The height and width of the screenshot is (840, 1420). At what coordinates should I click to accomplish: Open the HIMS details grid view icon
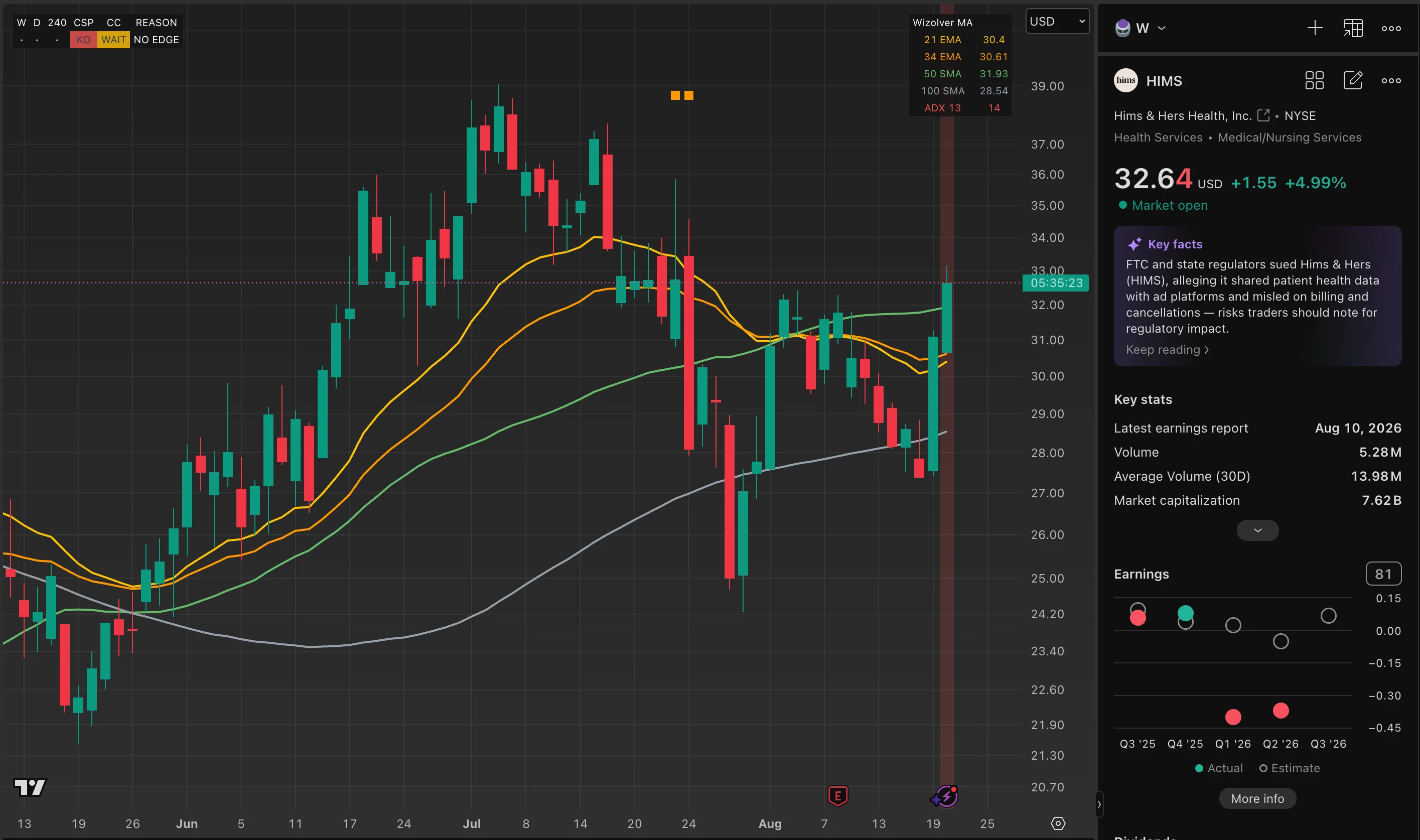(1314, 80)
